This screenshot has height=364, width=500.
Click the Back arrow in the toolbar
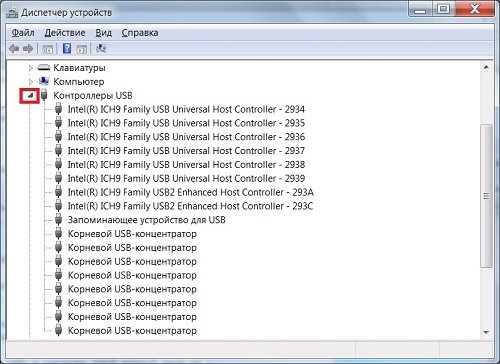[14, 49]
